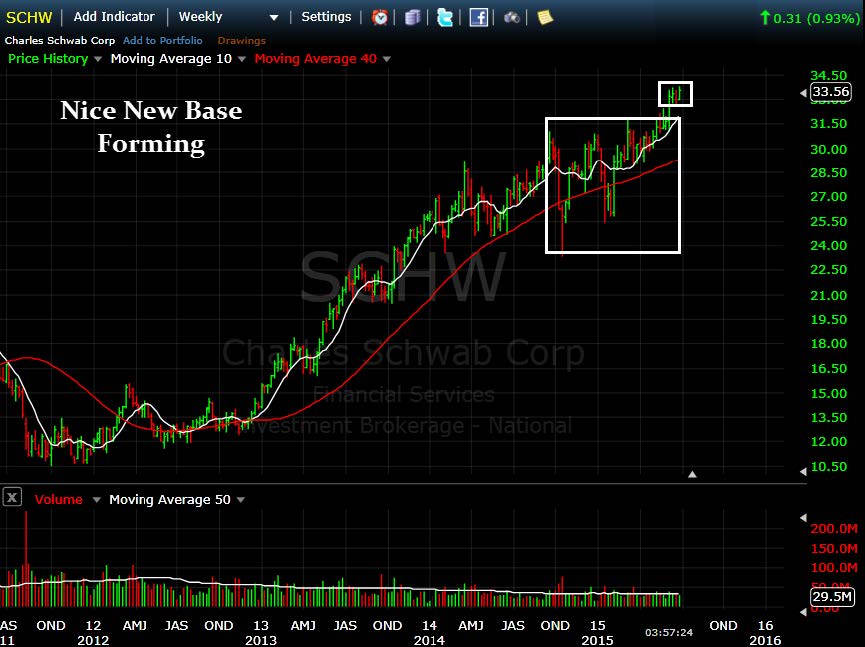Click the SCHW ticker symbol
This screenshot has width=865, height=647.
pos(29,18)
